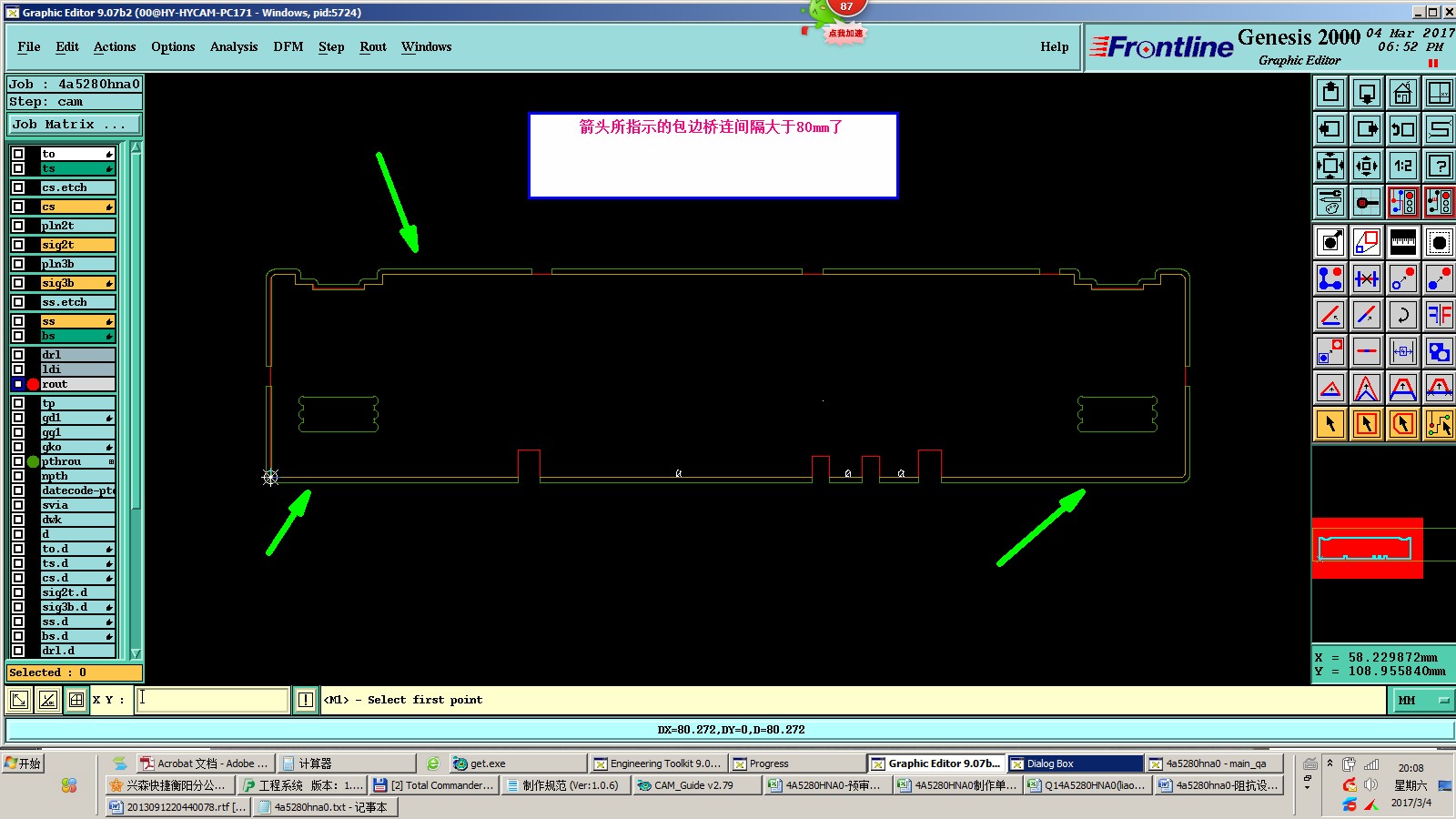This screenshot has height=819, width=1456.
Task: Open the question mark query icon
Action: click(x=1440, y=166)
